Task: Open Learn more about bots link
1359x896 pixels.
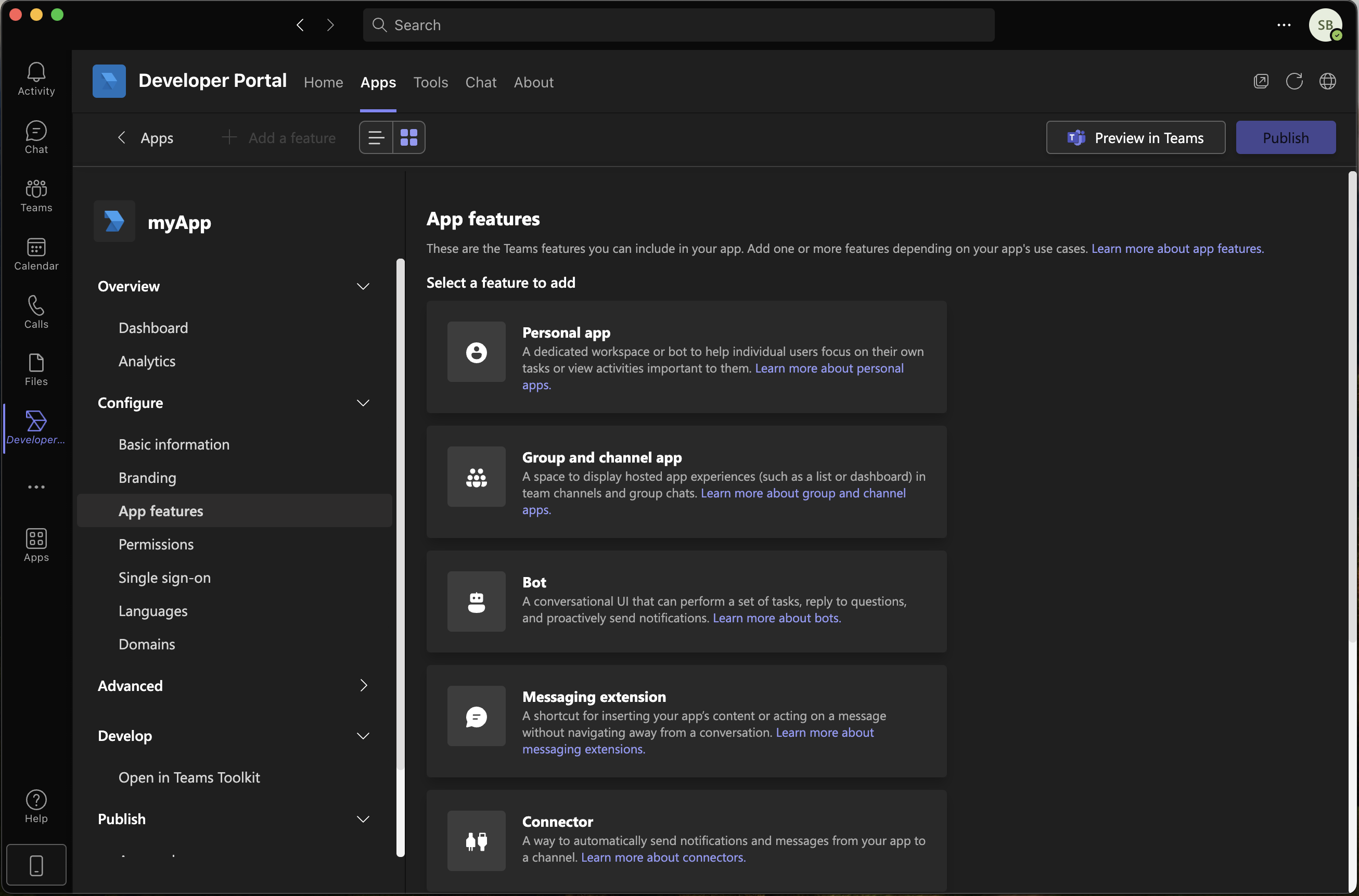Action: point(777,618)
